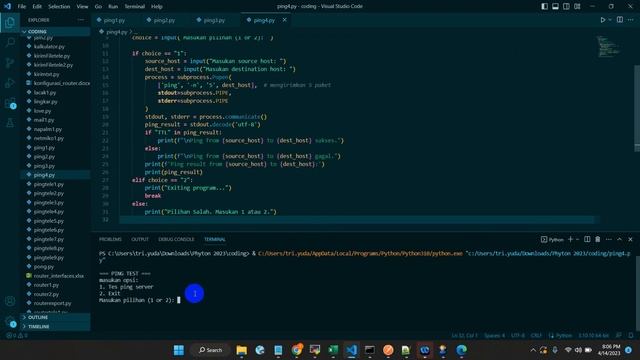The height and width of the screenshot is (360, 640).
Task: Open File Explorer from the taskbar
Action: (242, 350)
